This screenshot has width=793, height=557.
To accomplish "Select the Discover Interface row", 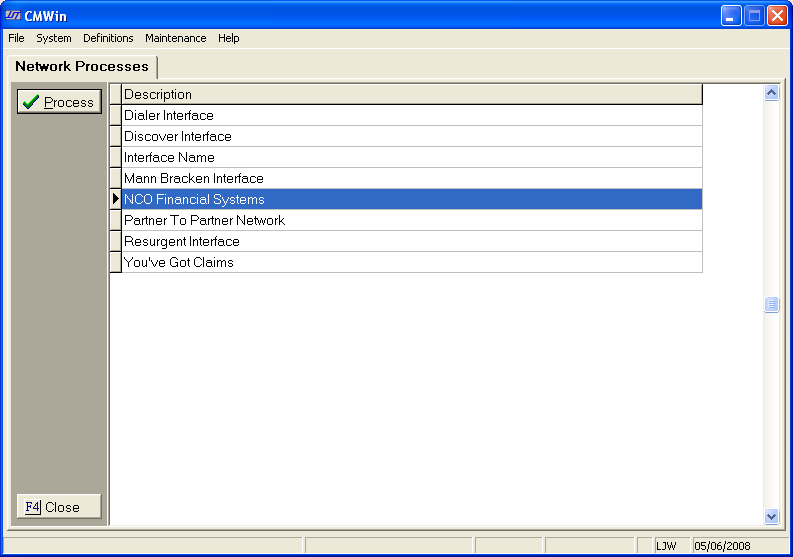I will point(411,136).
